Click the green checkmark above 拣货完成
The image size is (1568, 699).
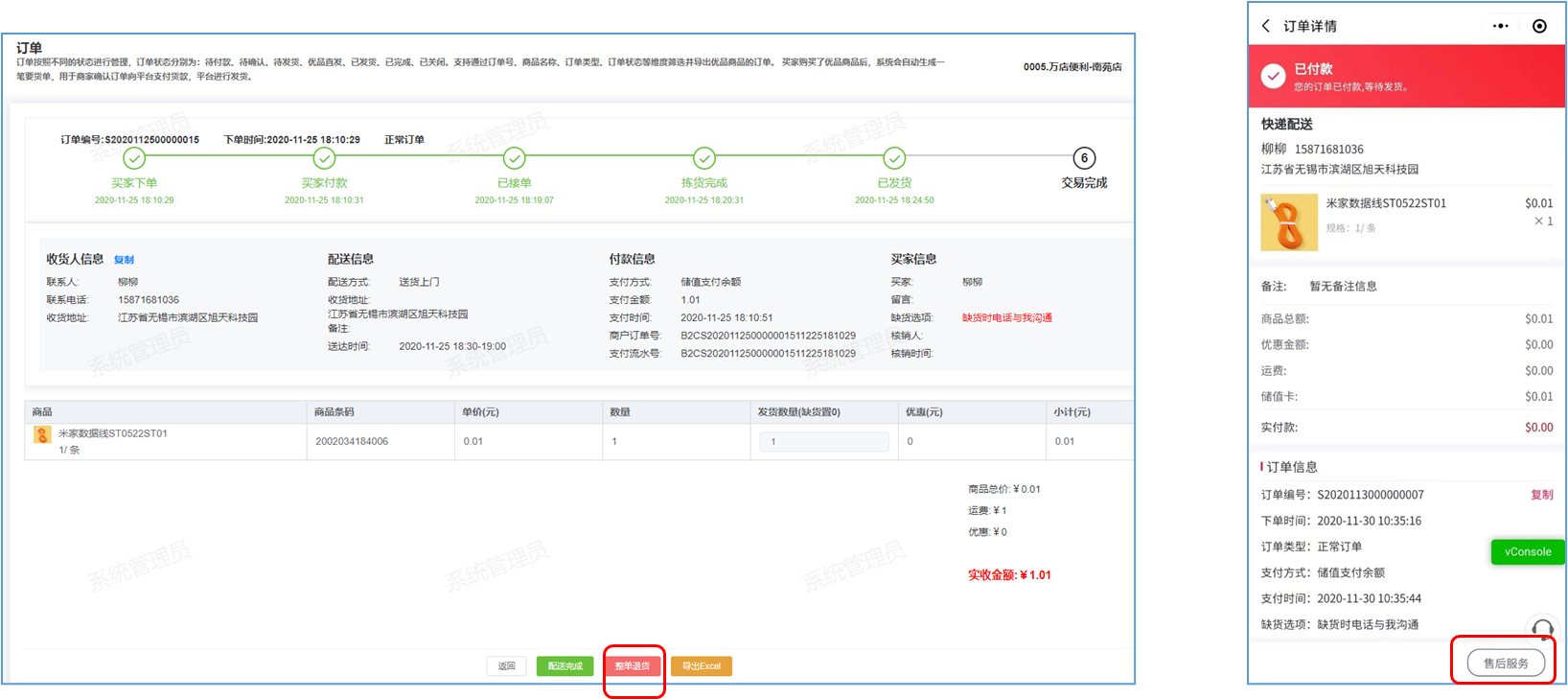(704, 158)
